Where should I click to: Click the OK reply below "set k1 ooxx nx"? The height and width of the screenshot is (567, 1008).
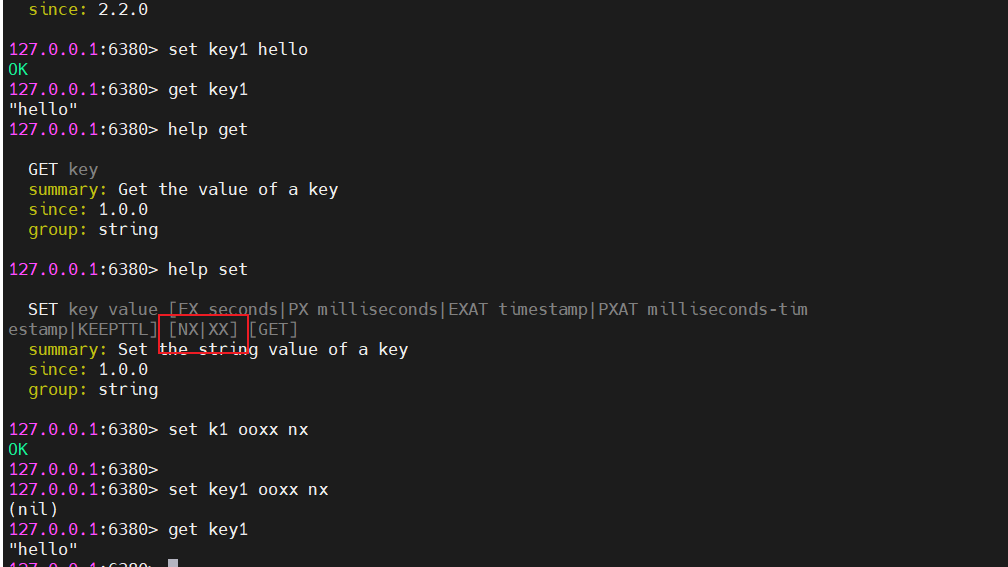point(18,449)
